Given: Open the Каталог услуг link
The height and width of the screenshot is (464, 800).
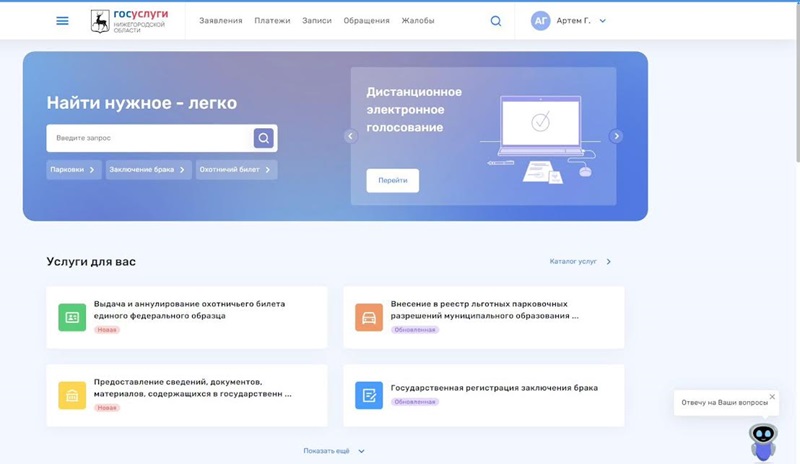Looking at the screenshot, I should (580, 261).
